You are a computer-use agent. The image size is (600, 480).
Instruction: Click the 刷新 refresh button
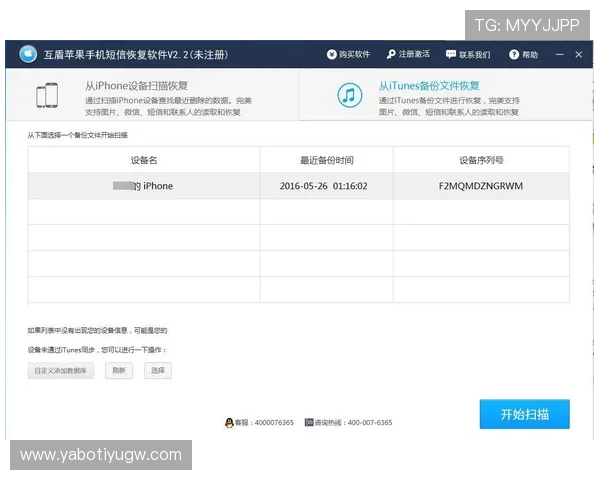119,371
